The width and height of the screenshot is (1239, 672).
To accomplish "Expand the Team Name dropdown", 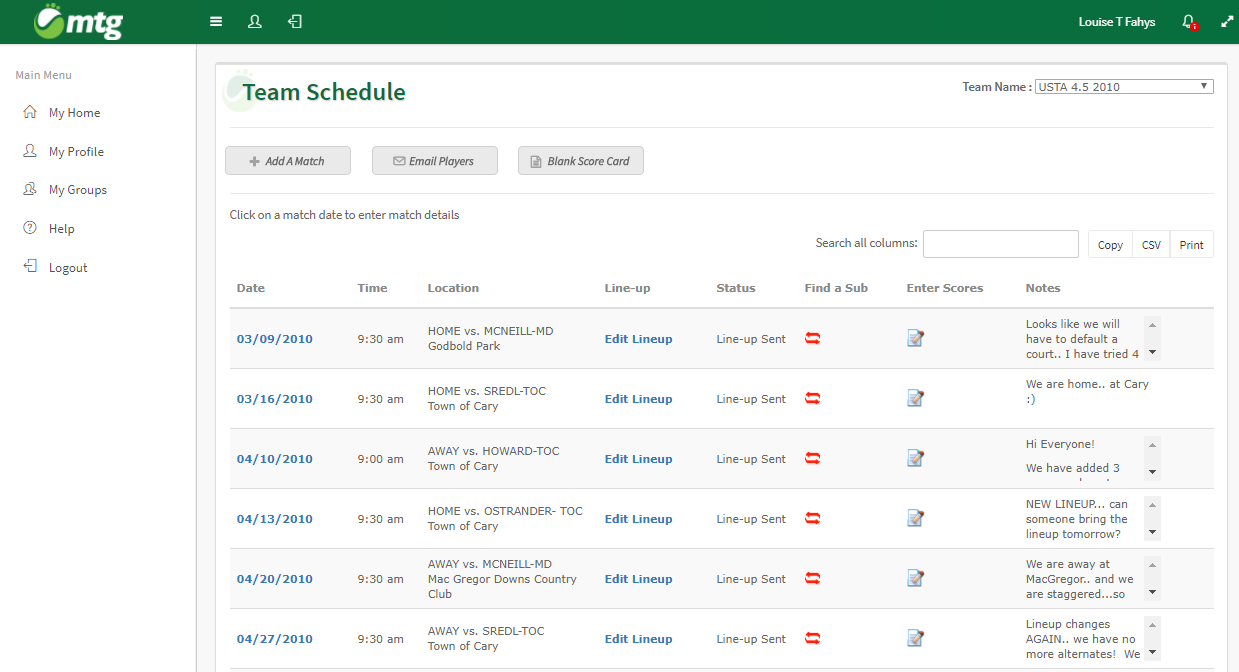I will click(1124, 87).
